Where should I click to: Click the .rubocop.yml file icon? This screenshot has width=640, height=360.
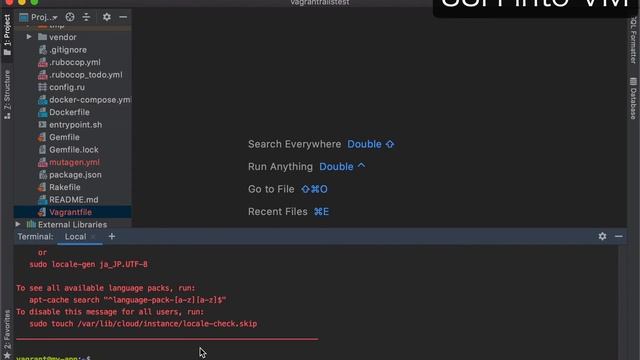coord(42,62)
